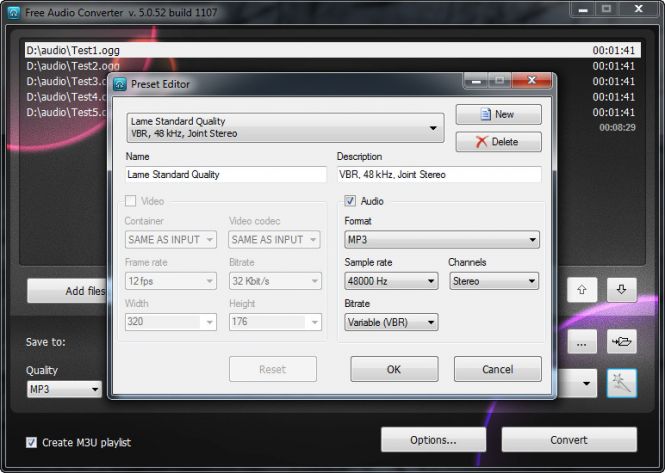Select the D:\audio\Test4 file row
This screenshot has height=473, width=665.
(67, 97)
